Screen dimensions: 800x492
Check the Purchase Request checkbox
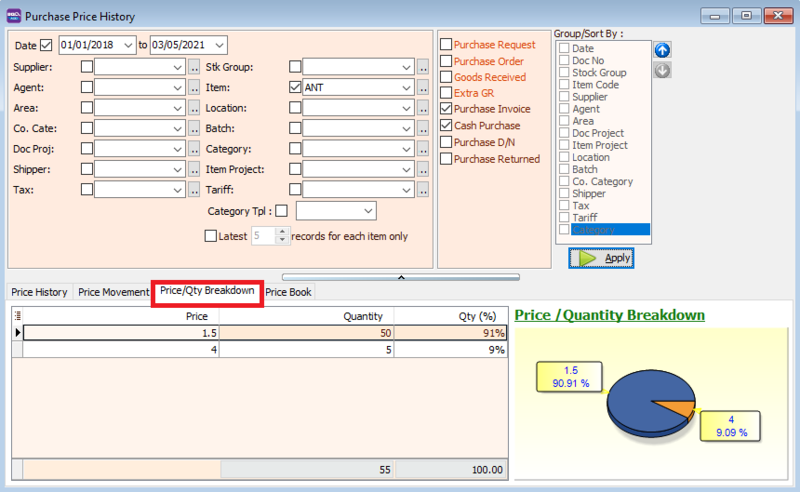coord(446,44)
